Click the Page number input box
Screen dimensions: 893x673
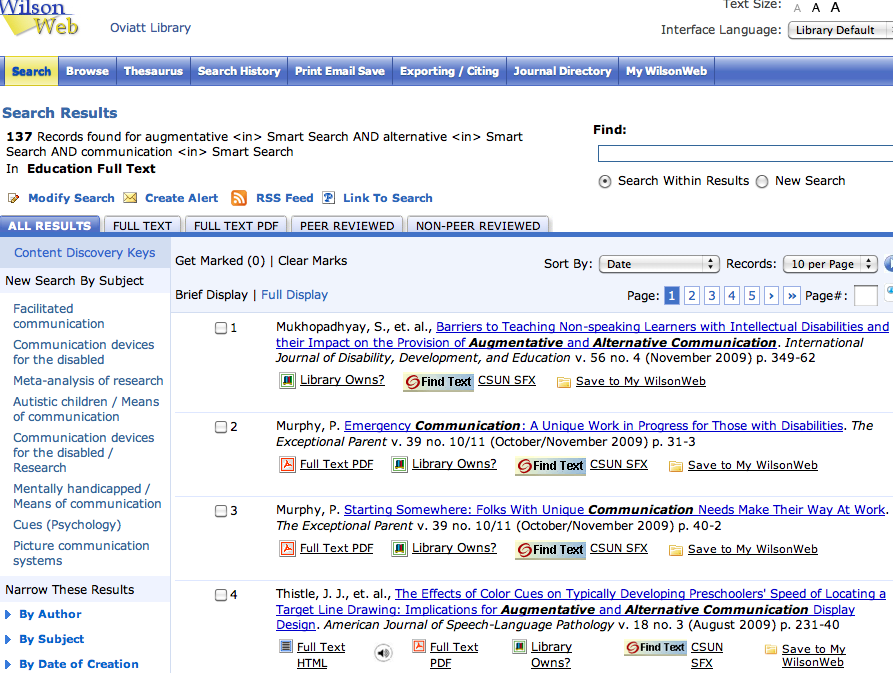(866, 296)
